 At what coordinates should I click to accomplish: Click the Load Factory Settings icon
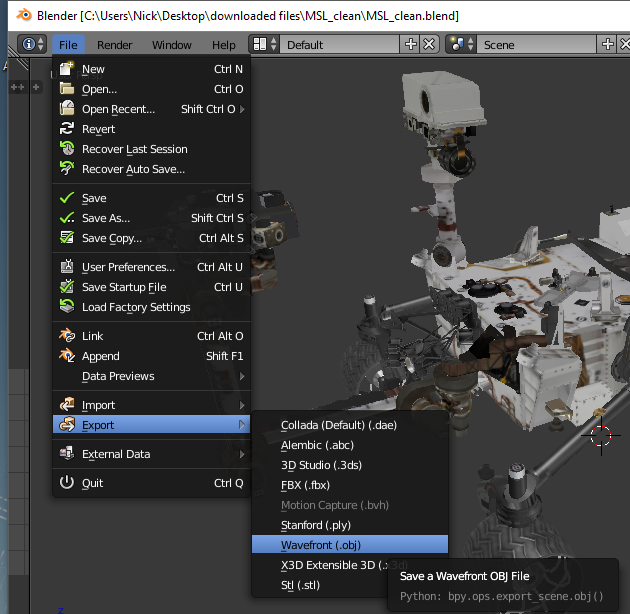pyautogui.click(x=67, y=307)
